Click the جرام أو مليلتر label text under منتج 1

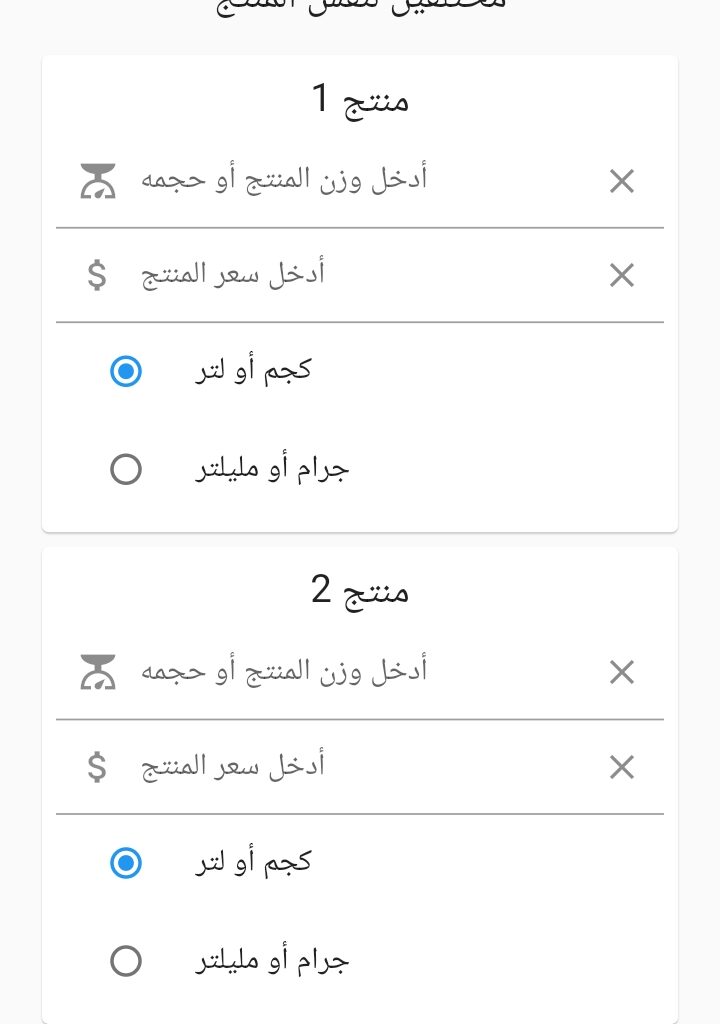[x=272, y=469]
